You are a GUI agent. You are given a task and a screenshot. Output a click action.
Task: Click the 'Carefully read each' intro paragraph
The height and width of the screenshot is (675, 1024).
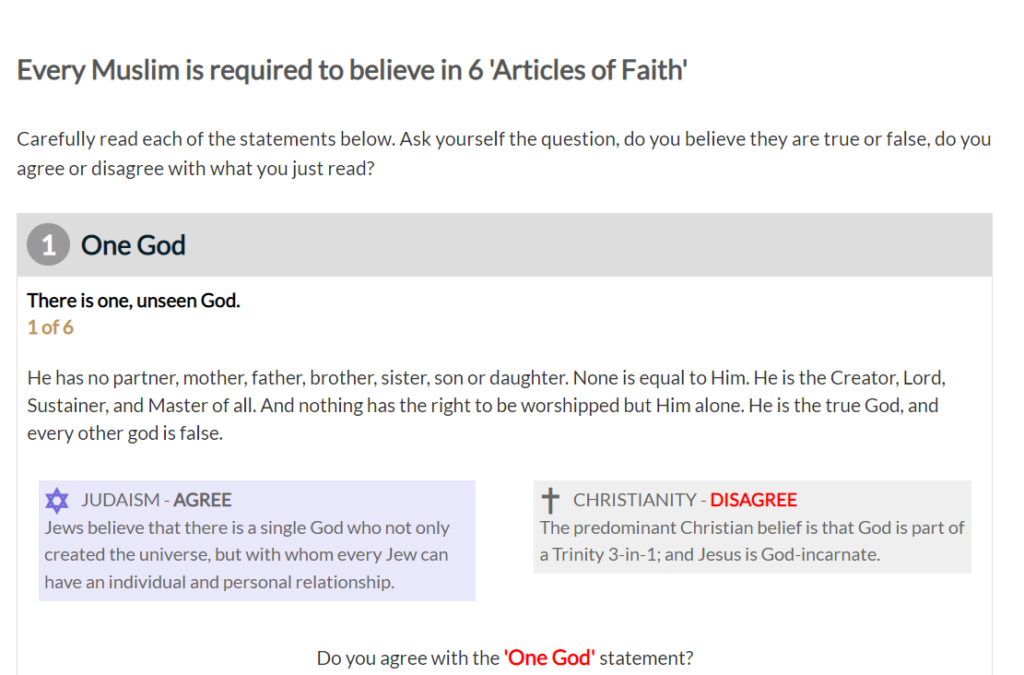[x=504, y=153]
